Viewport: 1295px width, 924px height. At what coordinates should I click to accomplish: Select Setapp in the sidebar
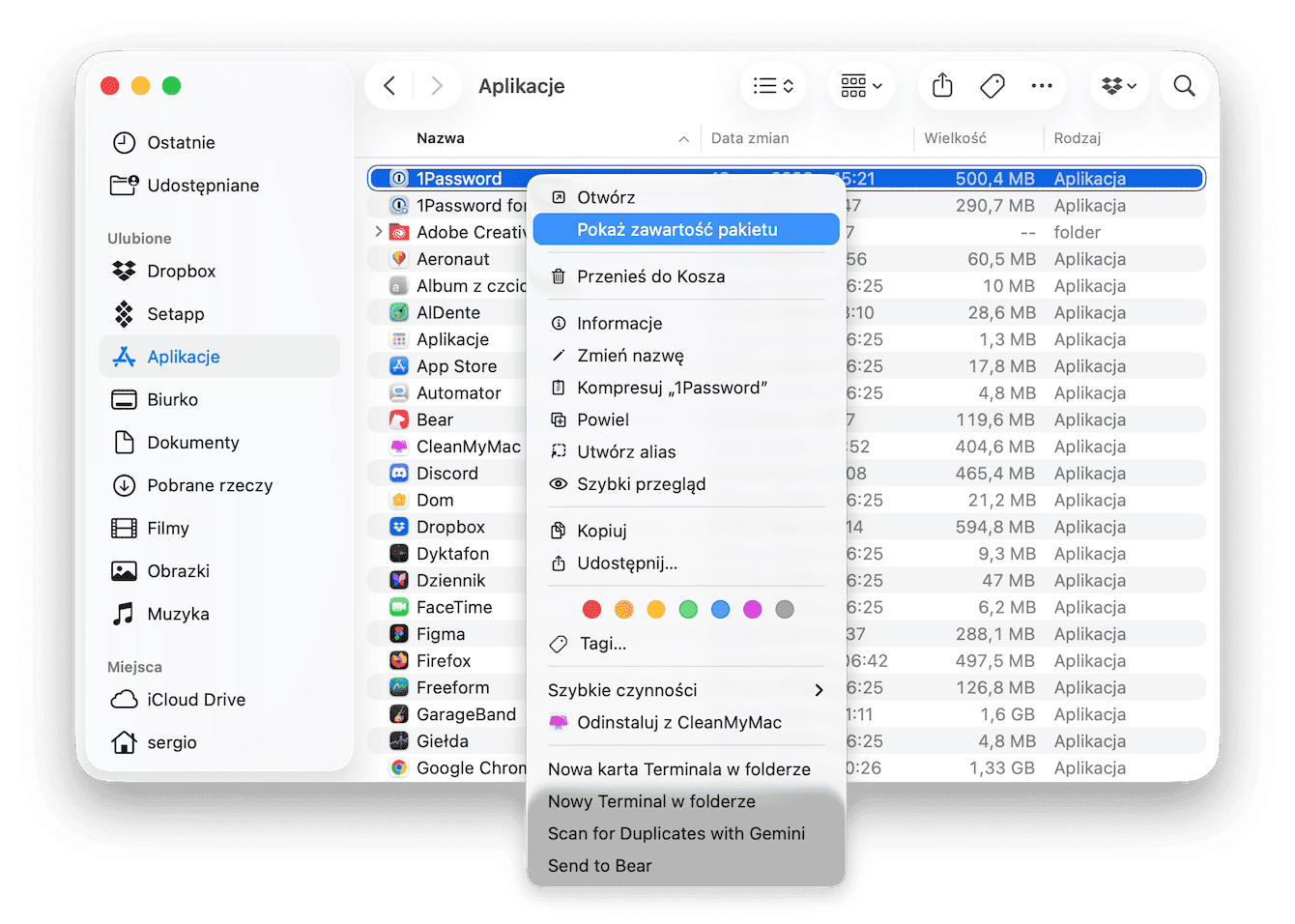point(221,314)
